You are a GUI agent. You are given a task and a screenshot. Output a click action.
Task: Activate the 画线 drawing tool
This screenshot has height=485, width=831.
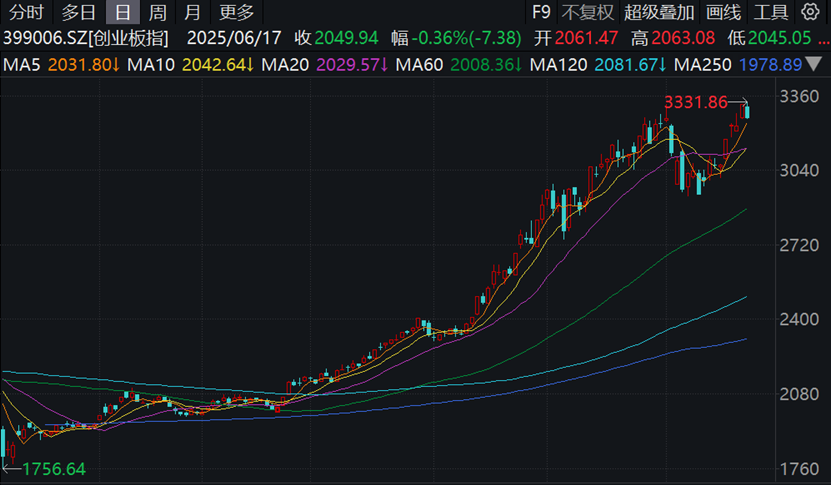tap(723, 13)
